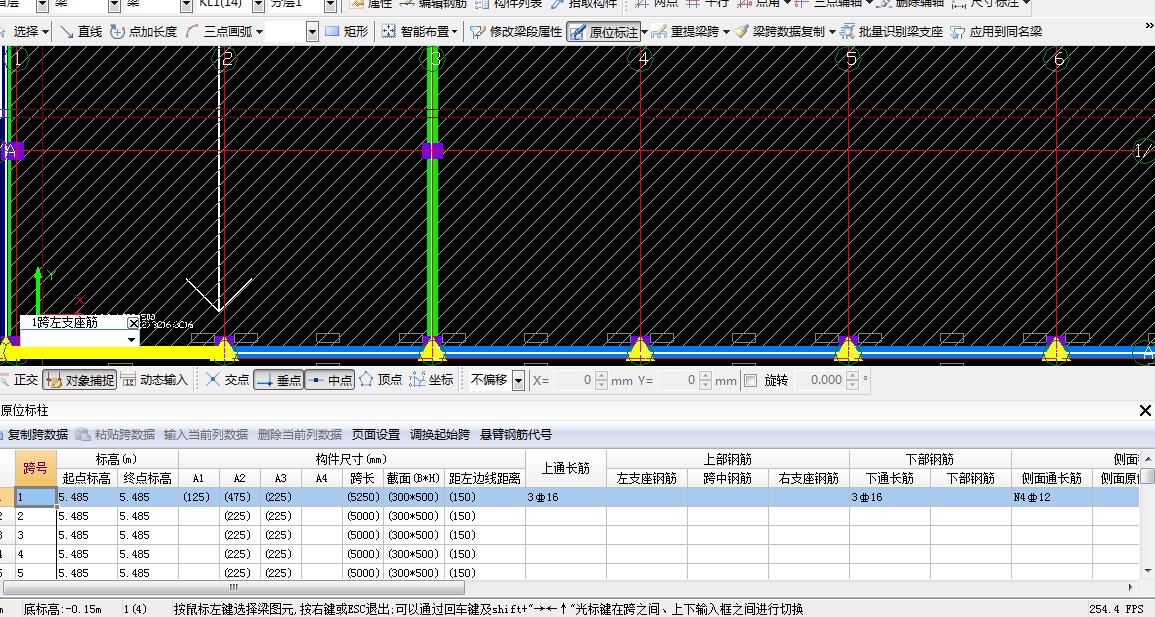Viewport: 1155px width, 617px height.
Task: Select the 直线 line drawing tool
Action: [x=82, y=32]
